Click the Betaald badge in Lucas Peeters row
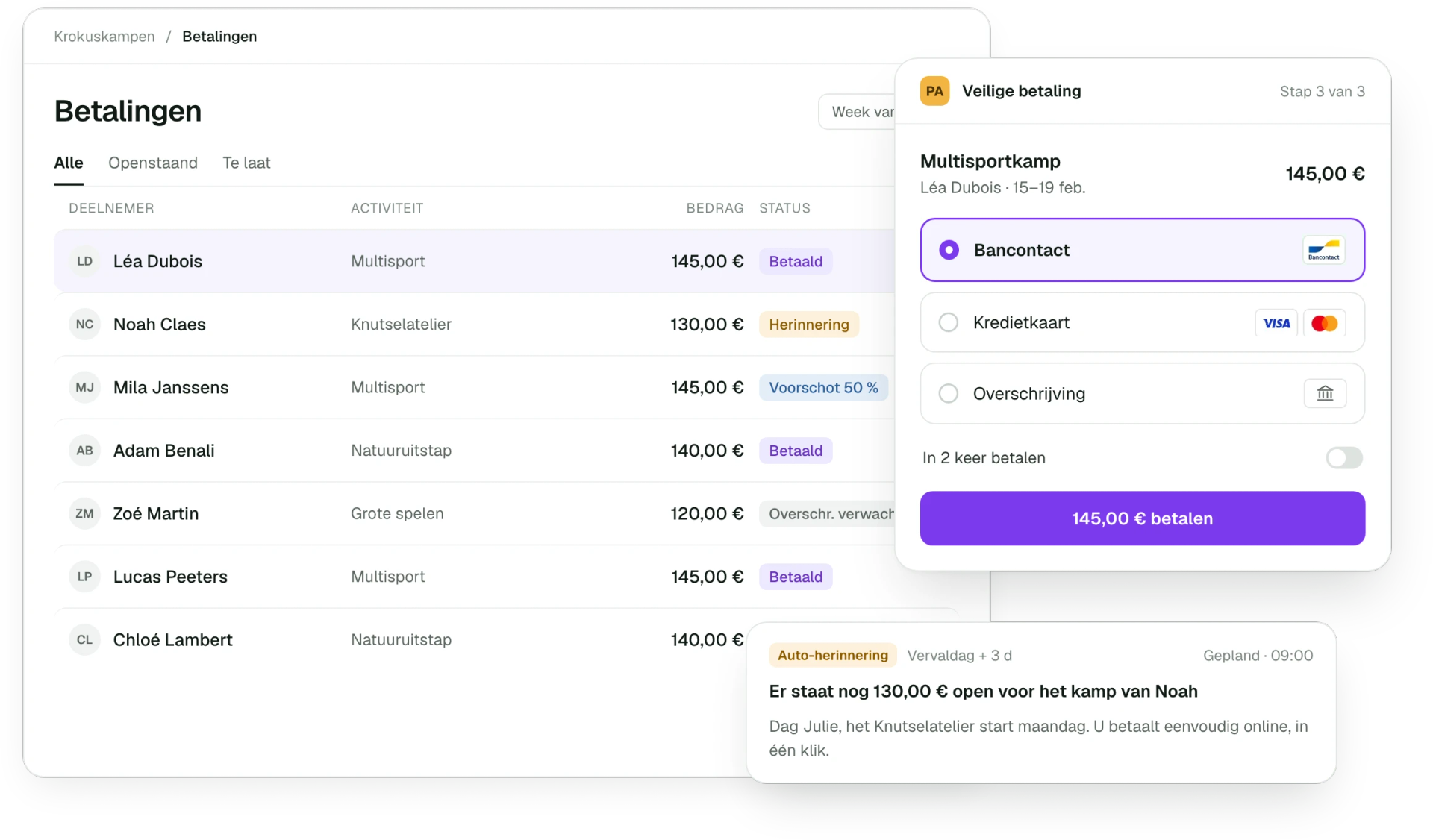 point(796,577)
